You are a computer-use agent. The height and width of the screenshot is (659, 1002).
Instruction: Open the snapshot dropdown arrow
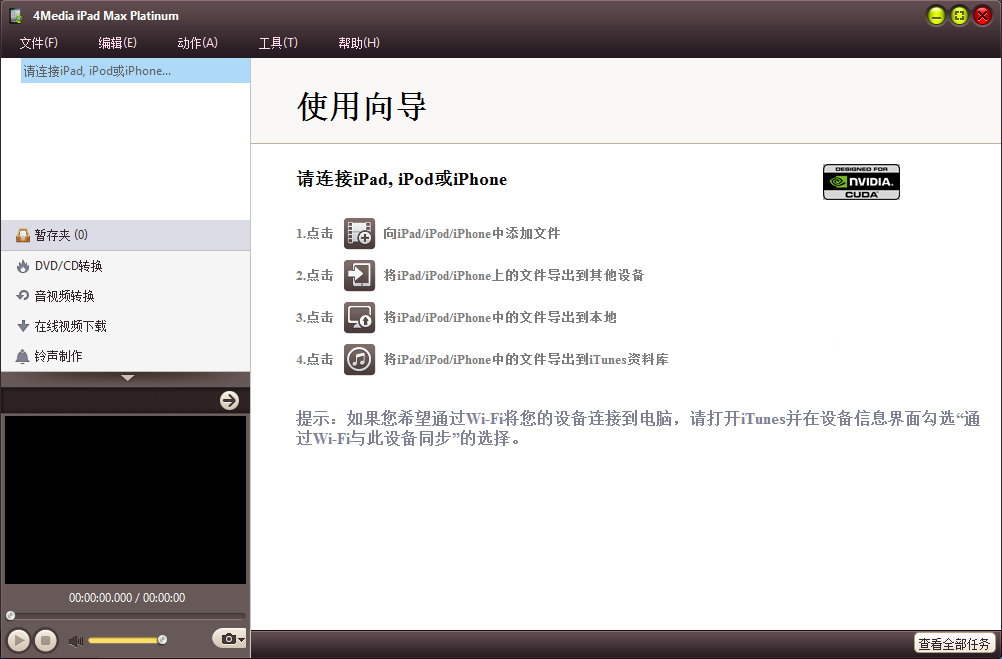coord(241,639)
